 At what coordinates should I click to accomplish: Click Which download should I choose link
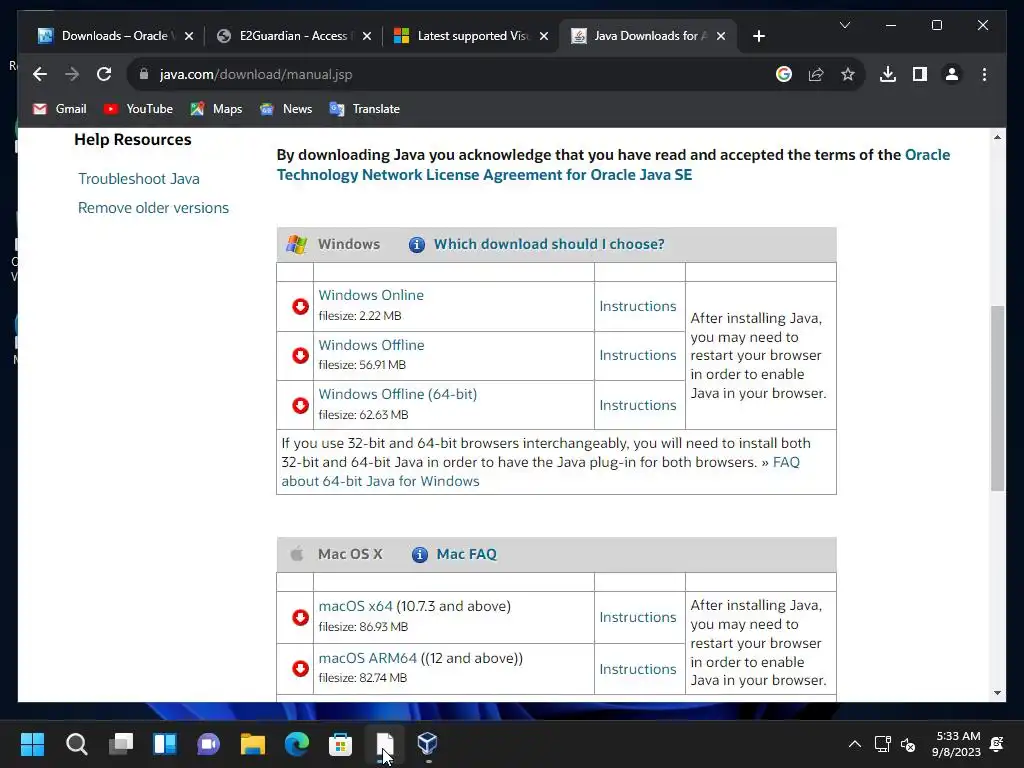[x=549, y=244]
